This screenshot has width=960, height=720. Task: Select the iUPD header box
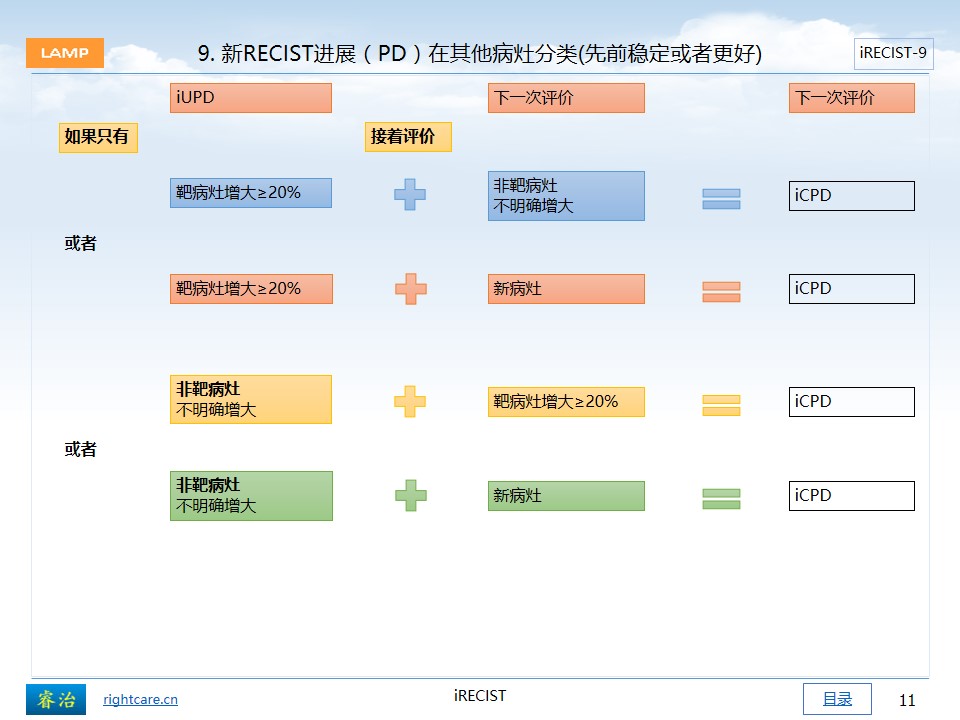coord(251,98)
